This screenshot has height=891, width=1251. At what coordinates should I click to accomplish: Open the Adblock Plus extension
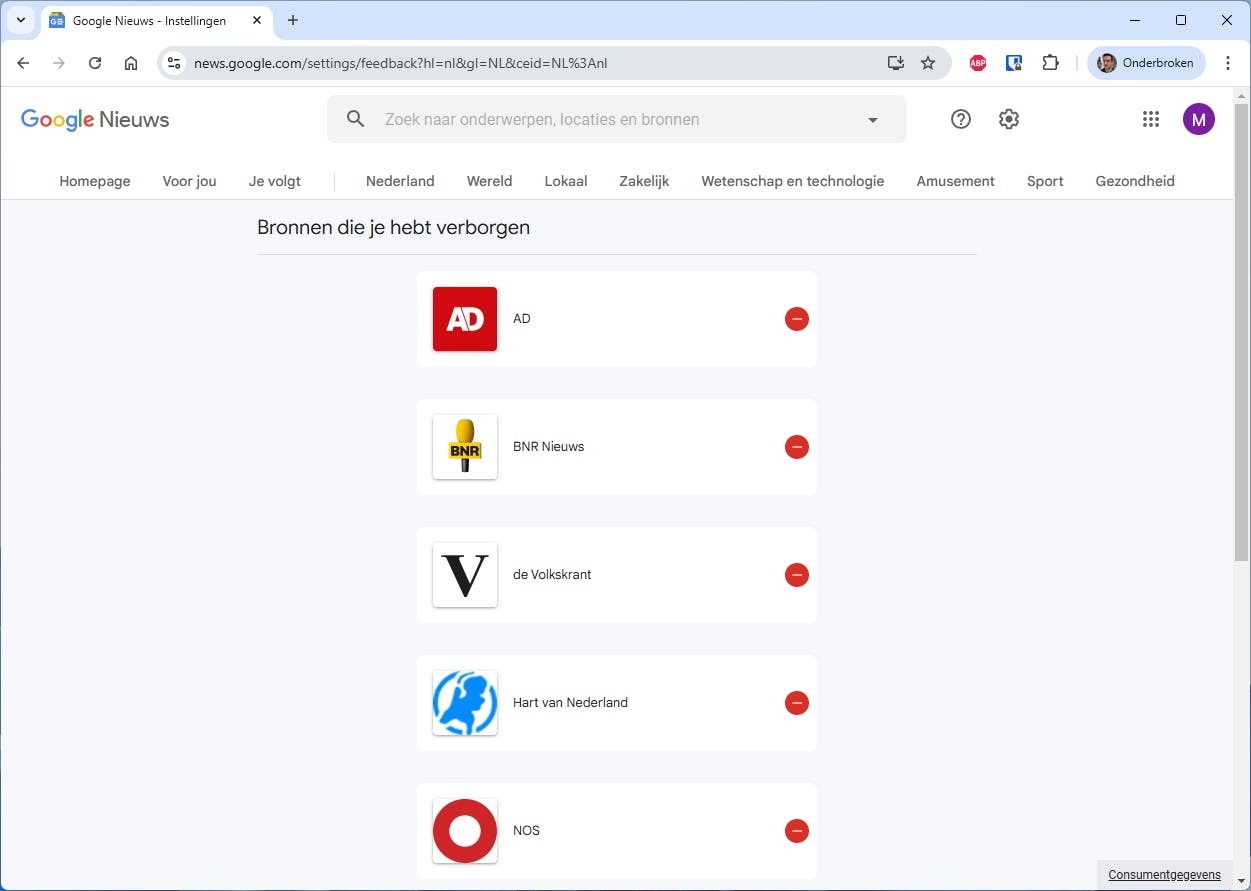[x=978, y=63]
